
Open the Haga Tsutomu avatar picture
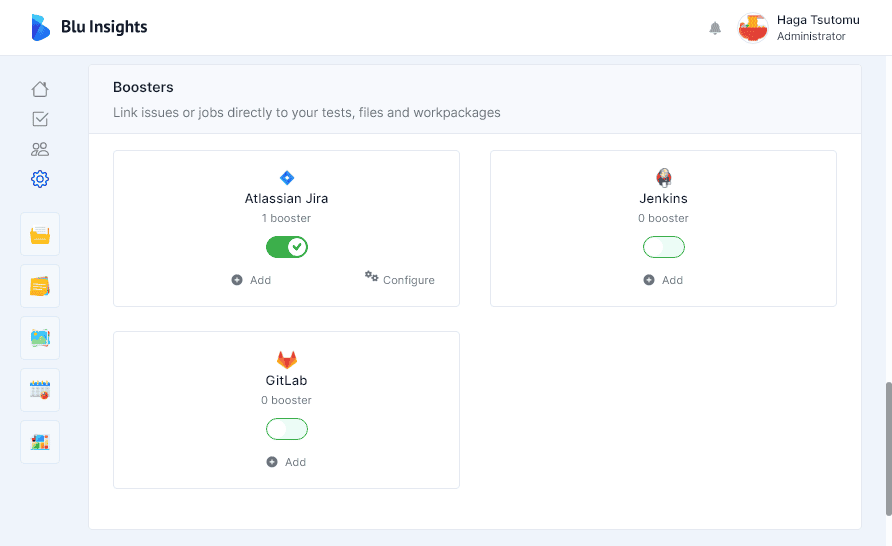pyautogui.click(x=753, y=28)
